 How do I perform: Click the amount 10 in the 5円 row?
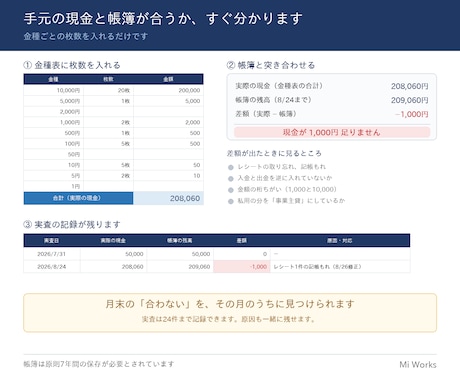tap(168, 176)
